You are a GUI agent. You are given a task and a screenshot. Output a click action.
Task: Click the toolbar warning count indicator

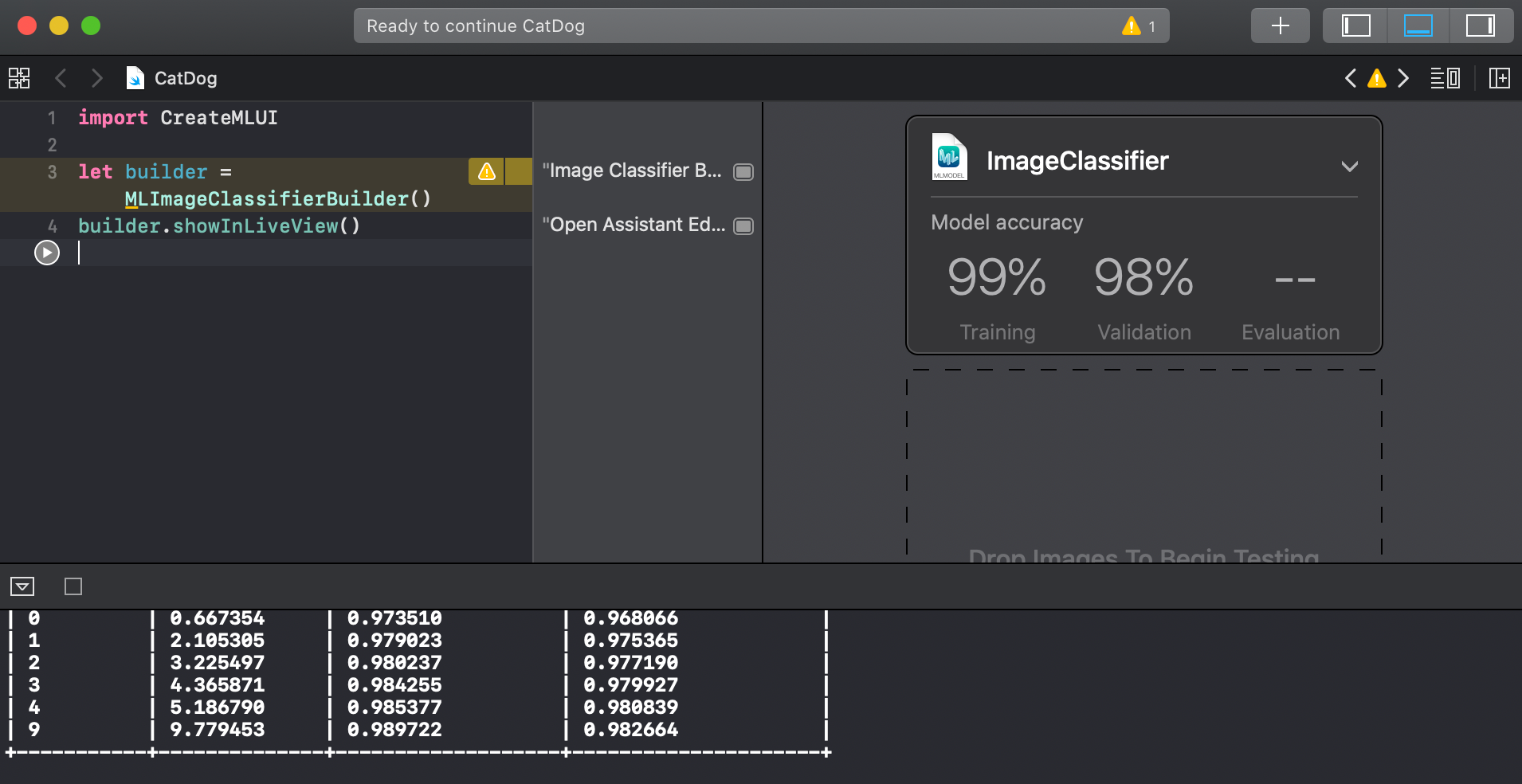point(1139,26)
